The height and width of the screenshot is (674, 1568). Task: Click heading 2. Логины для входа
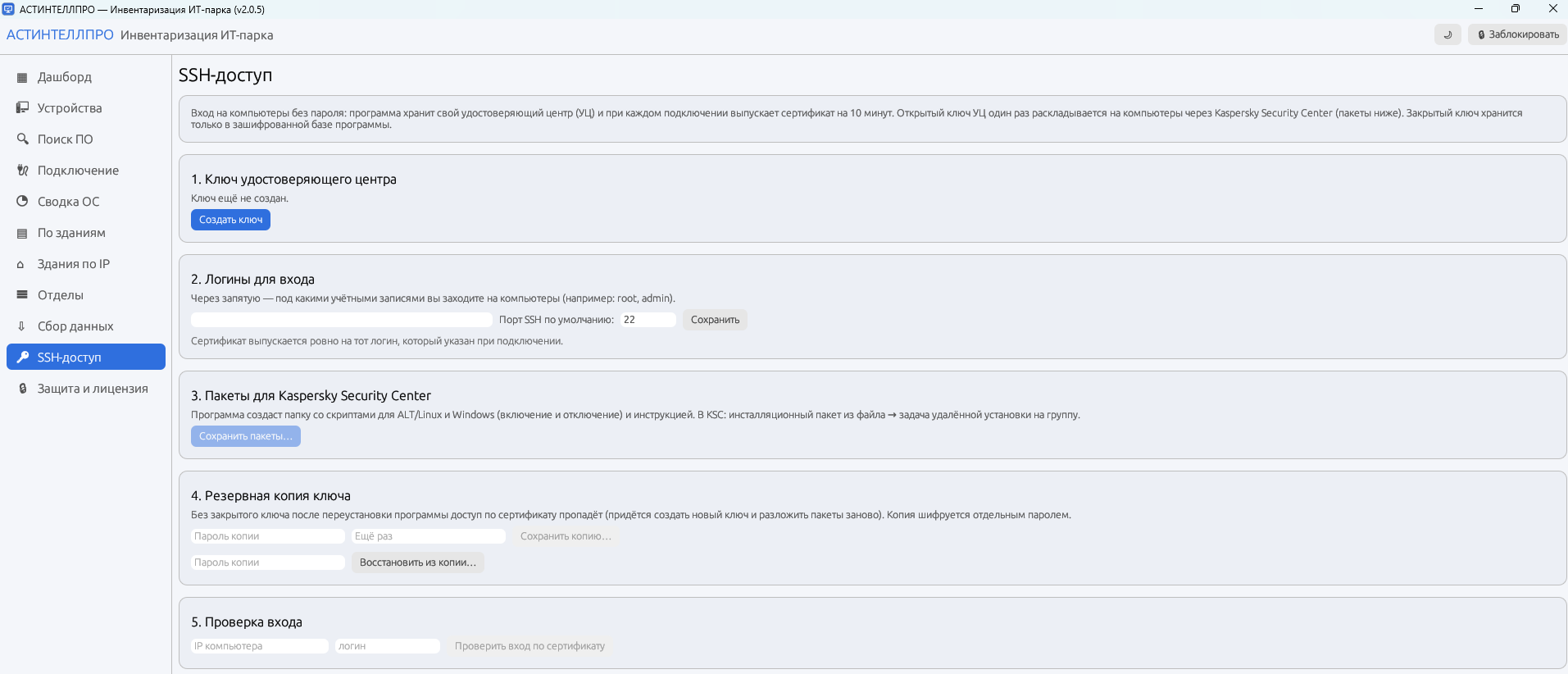(x=252, y=280)
